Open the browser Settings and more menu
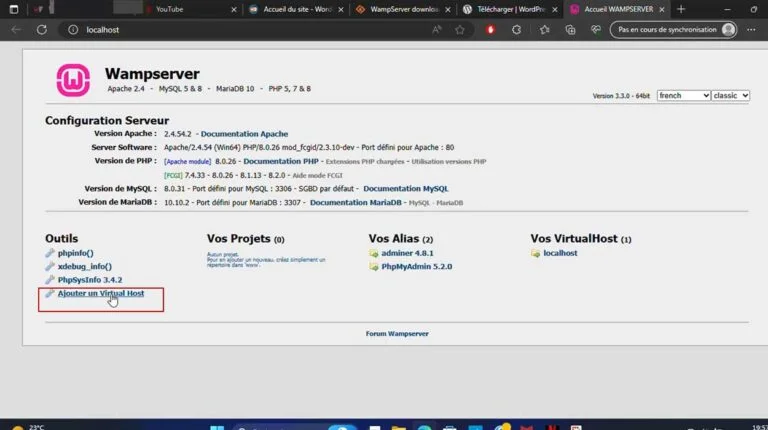 (x=751, y=30)
